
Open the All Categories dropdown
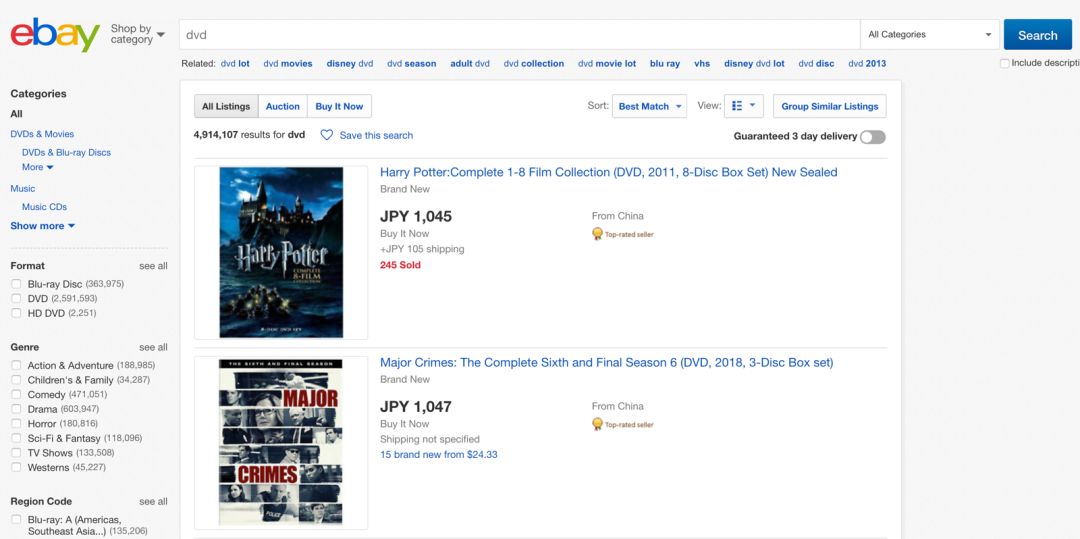point(930,34)
